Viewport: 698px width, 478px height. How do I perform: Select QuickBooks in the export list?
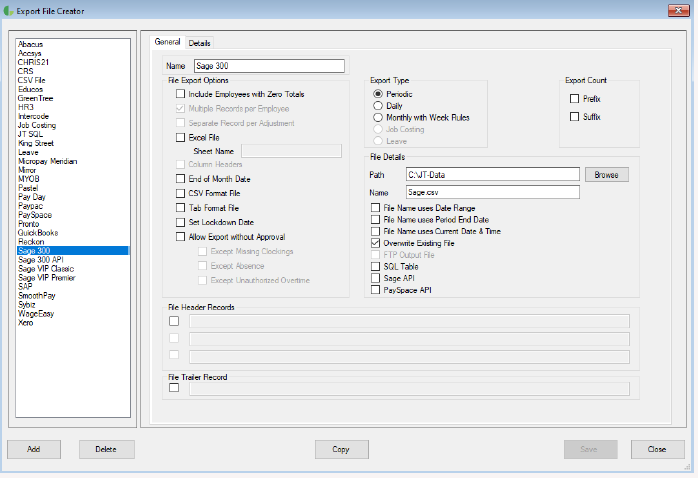point(73,233)
